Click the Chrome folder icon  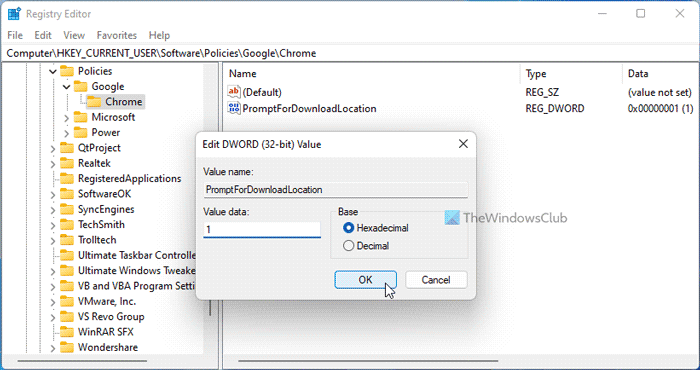[94, 102]
